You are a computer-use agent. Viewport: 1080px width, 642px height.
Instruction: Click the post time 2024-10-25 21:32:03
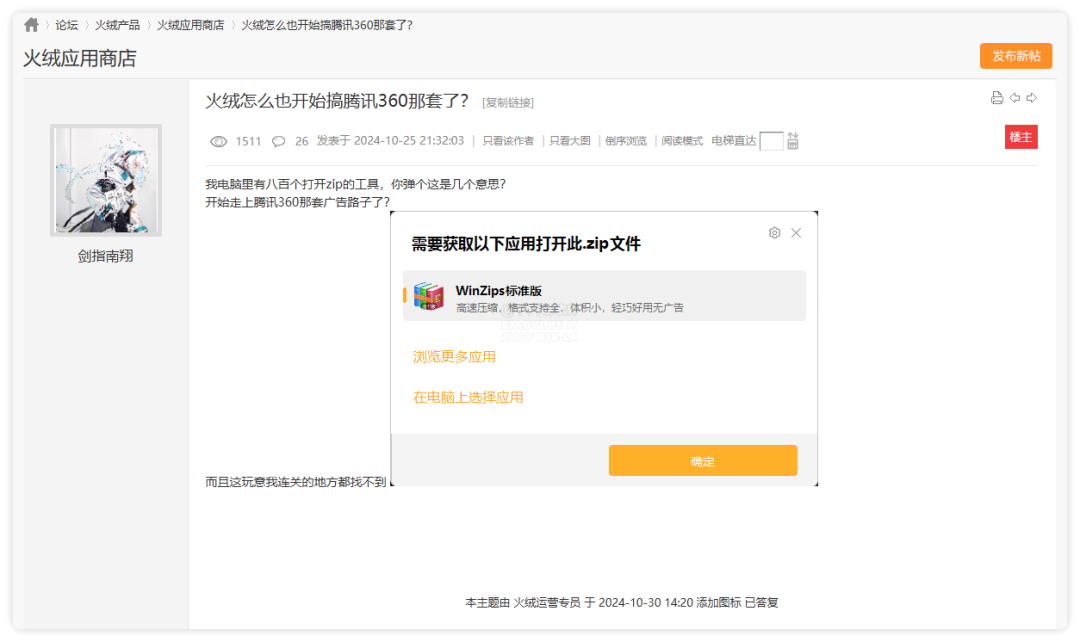tap(409, 141)
